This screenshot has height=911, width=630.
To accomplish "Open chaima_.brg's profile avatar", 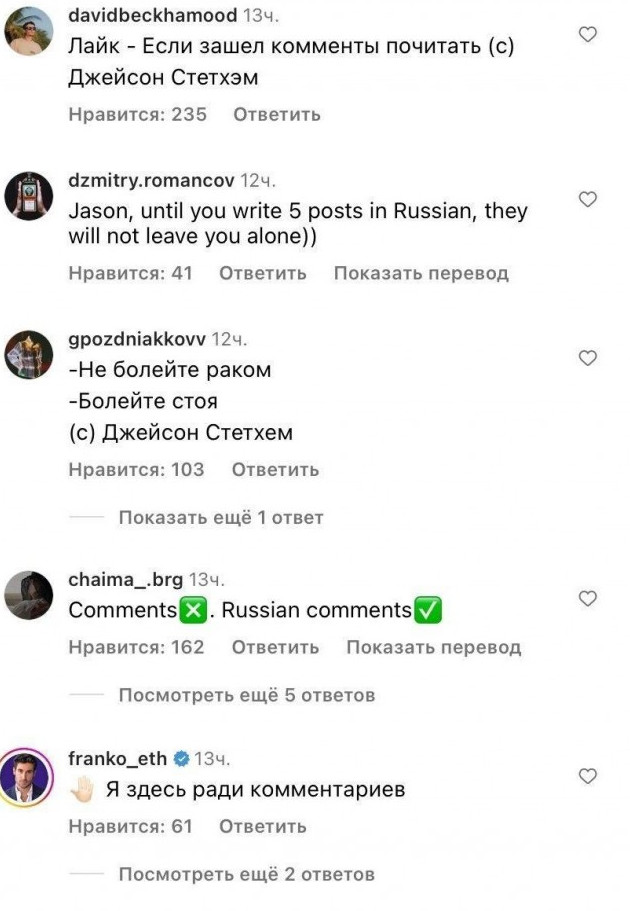I will pos(29,596).
